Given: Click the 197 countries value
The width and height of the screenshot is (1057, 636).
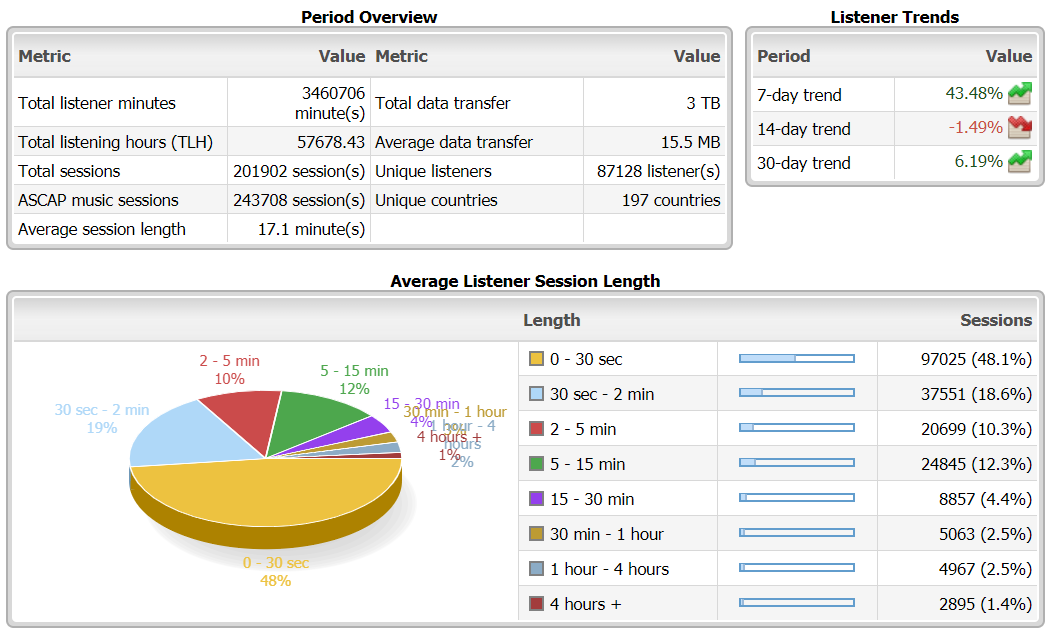Looking at the screenshot, I should tap(671, 200).
